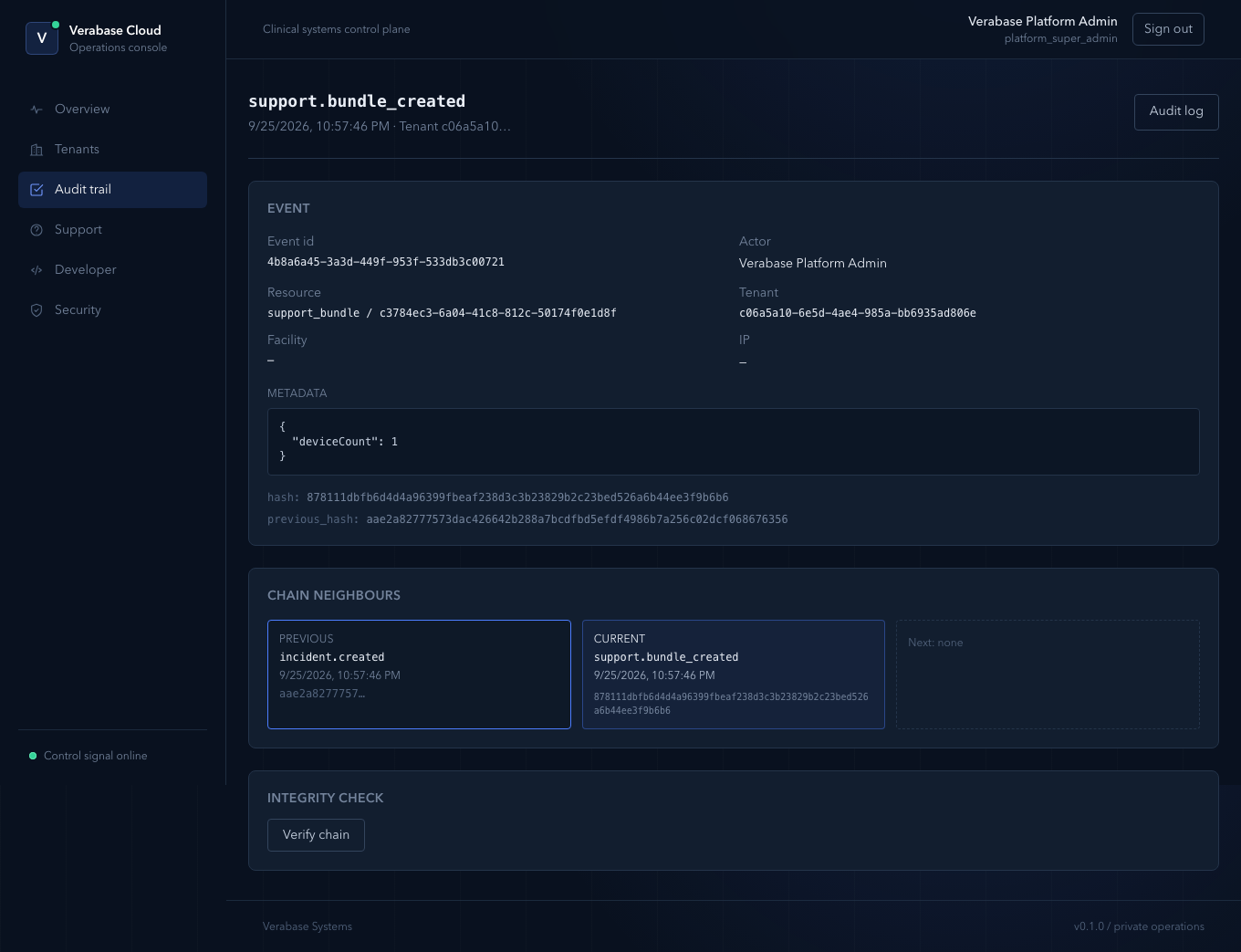Open the Security section
The image size is (1241, 952).
pyautogui.click(x=112, y=310)
